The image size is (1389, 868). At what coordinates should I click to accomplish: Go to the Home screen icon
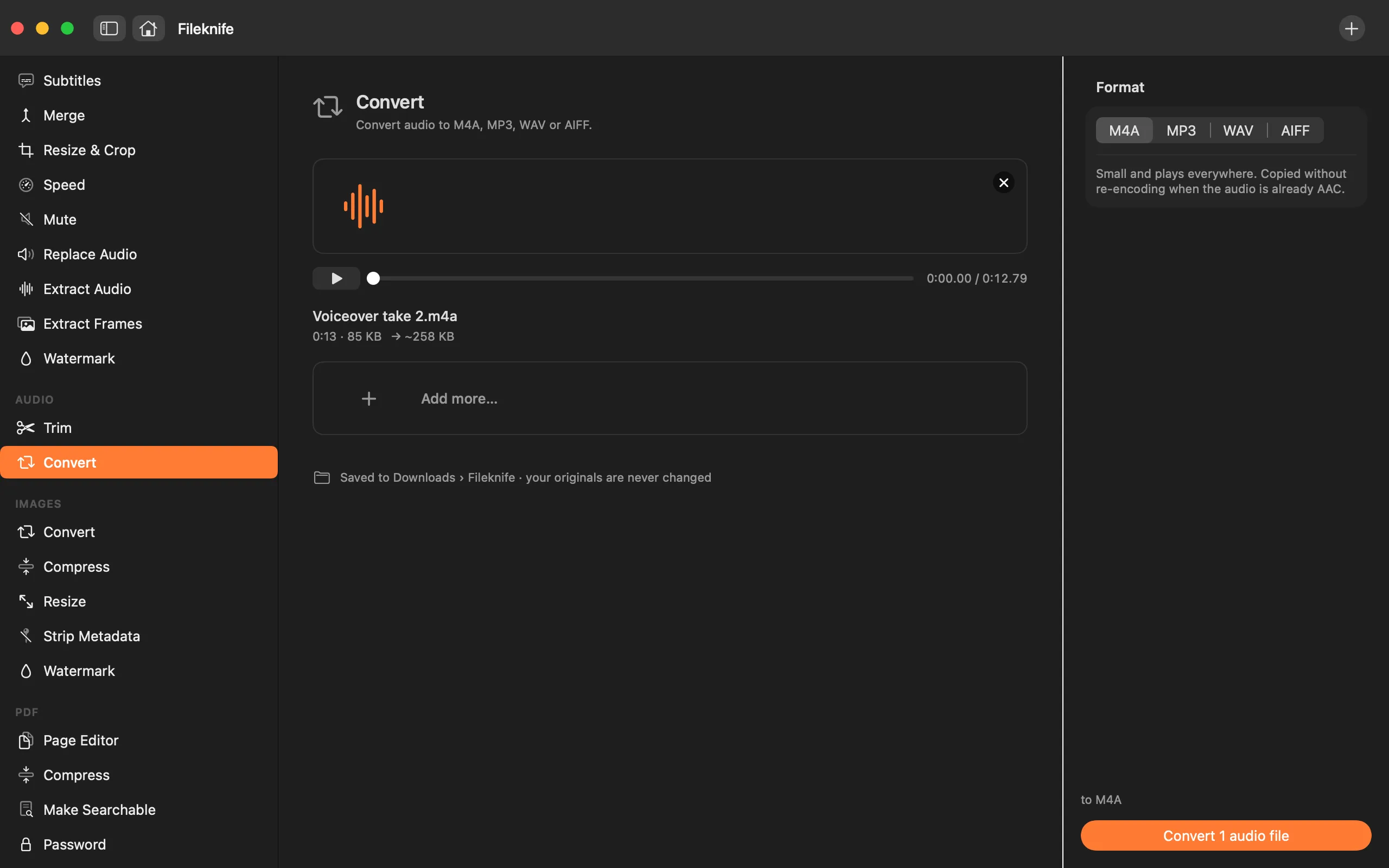(x=148, y=29)
